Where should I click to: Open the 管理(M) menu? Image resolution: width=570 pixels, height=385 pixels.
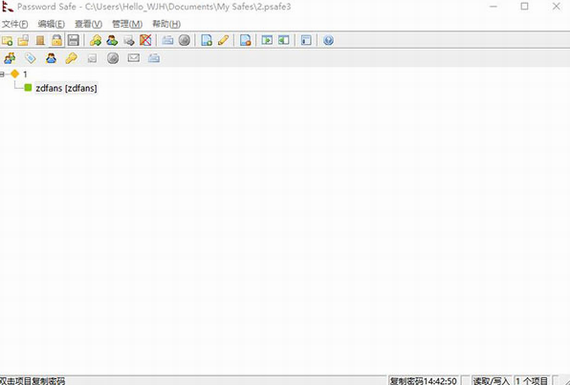pyautogui.click(x=127, y=24)
